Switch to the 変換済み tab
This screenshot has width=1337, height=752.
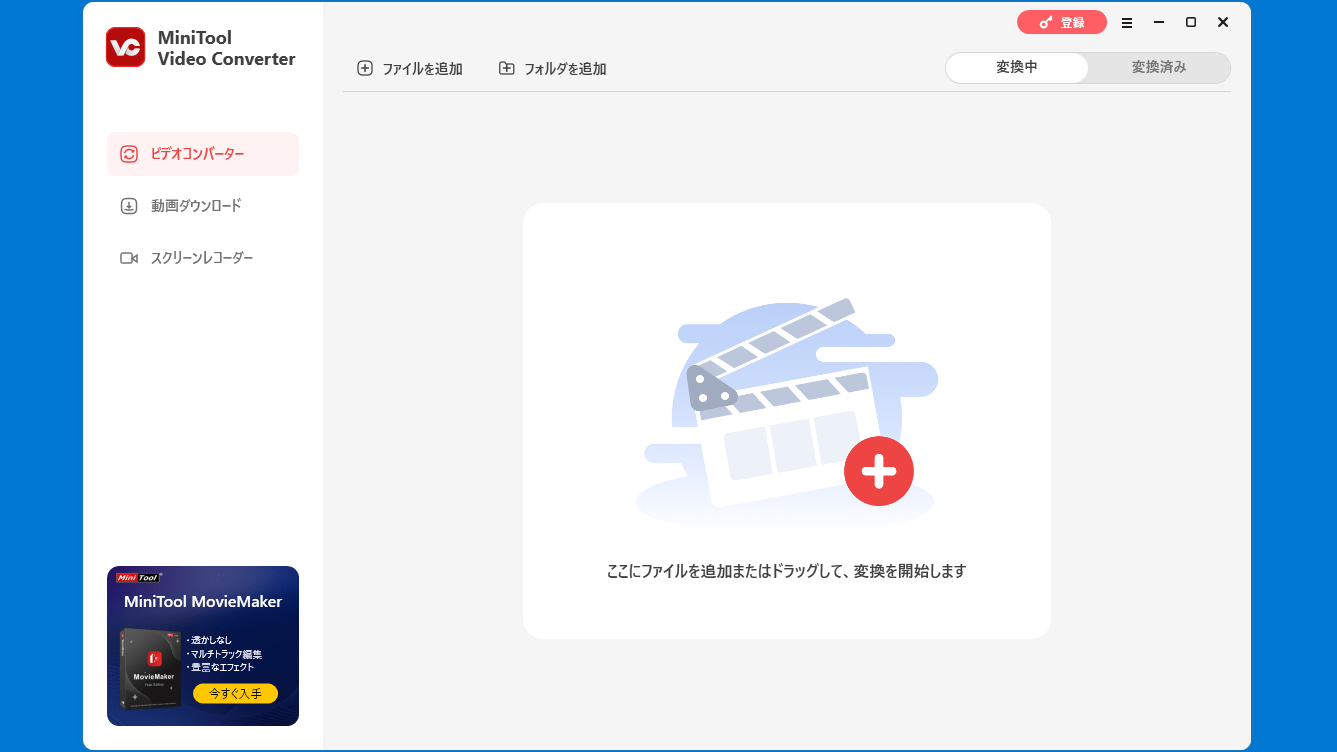(x=1159, y=68)
